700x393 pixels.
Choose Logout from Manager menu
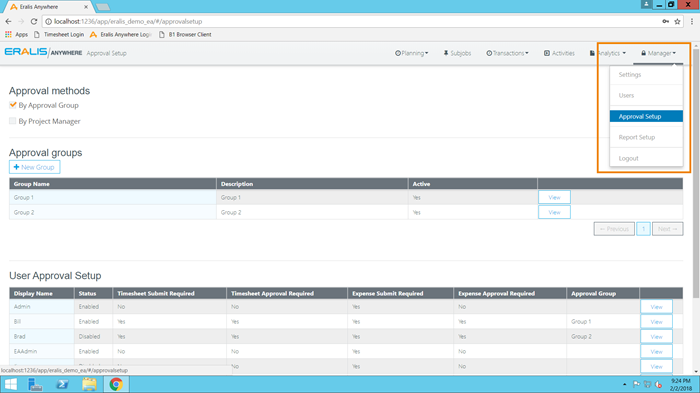tap(646, 158)
